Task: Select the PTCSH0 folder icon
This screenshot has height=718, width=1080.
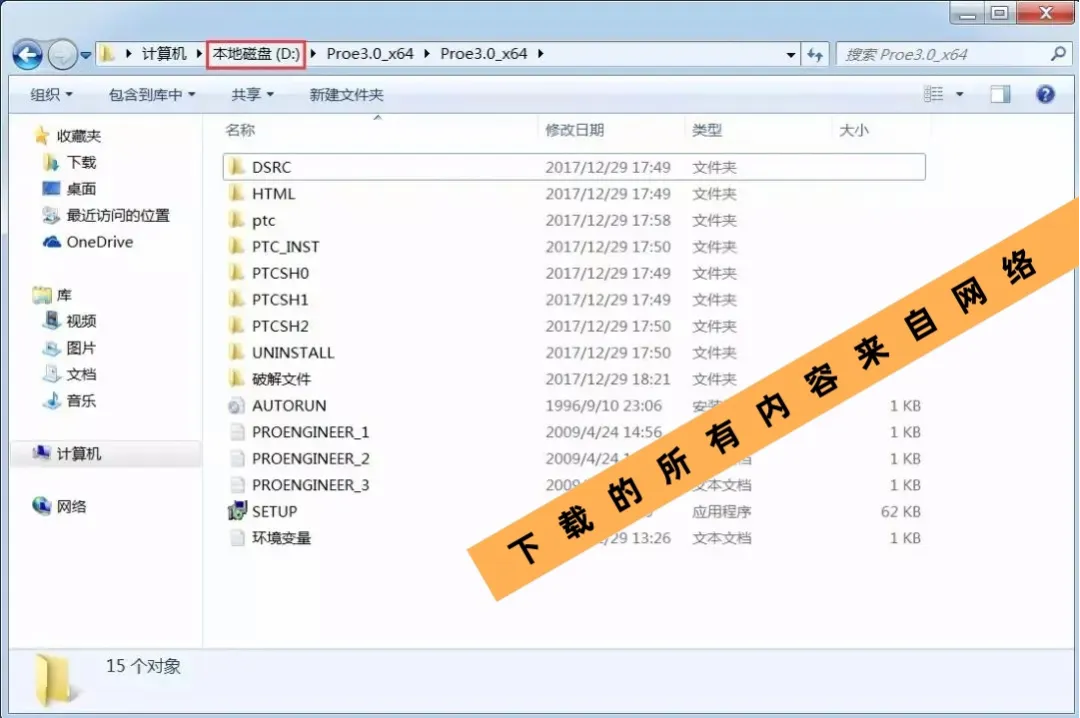Action: click(x=237, y=273)
